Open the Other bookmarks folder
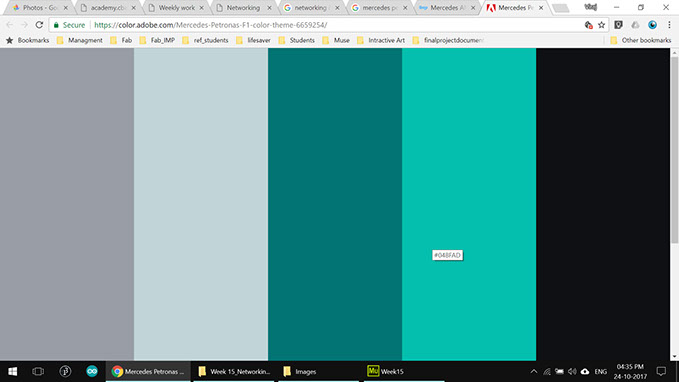Viewport: 679px width, 382px height. (x=640, y=40)
